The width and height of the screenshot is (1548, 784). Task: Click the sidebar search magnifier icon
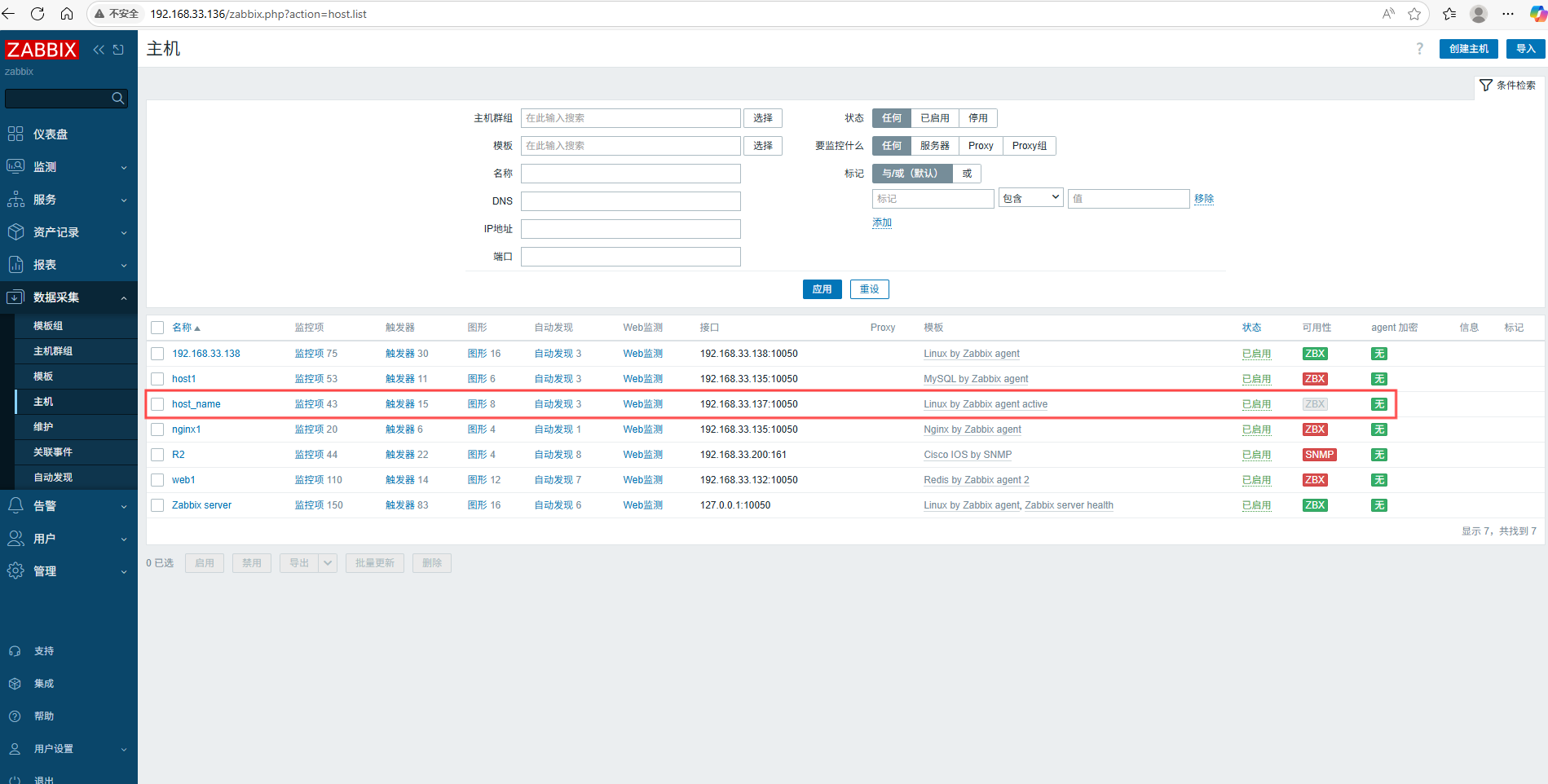click(x=118, y=99)
